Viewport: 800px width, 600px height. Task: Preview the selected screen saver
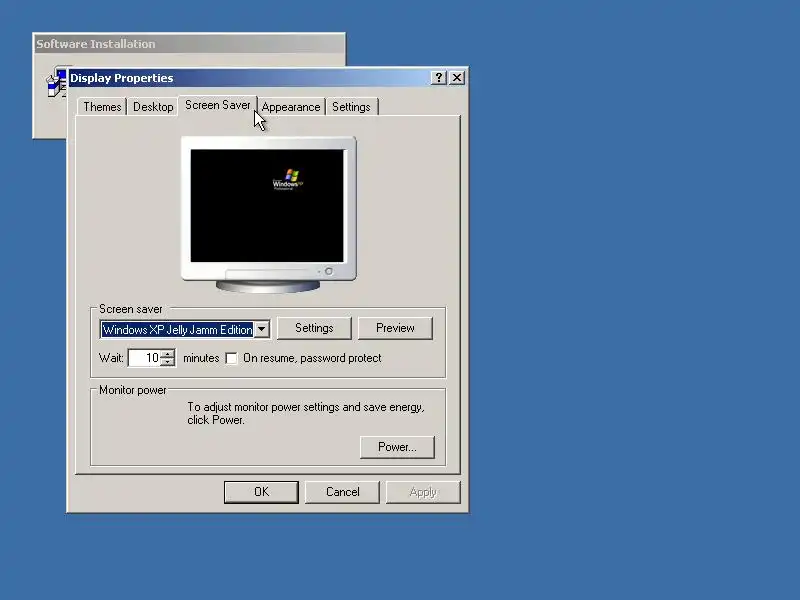[x=395, y=328]
